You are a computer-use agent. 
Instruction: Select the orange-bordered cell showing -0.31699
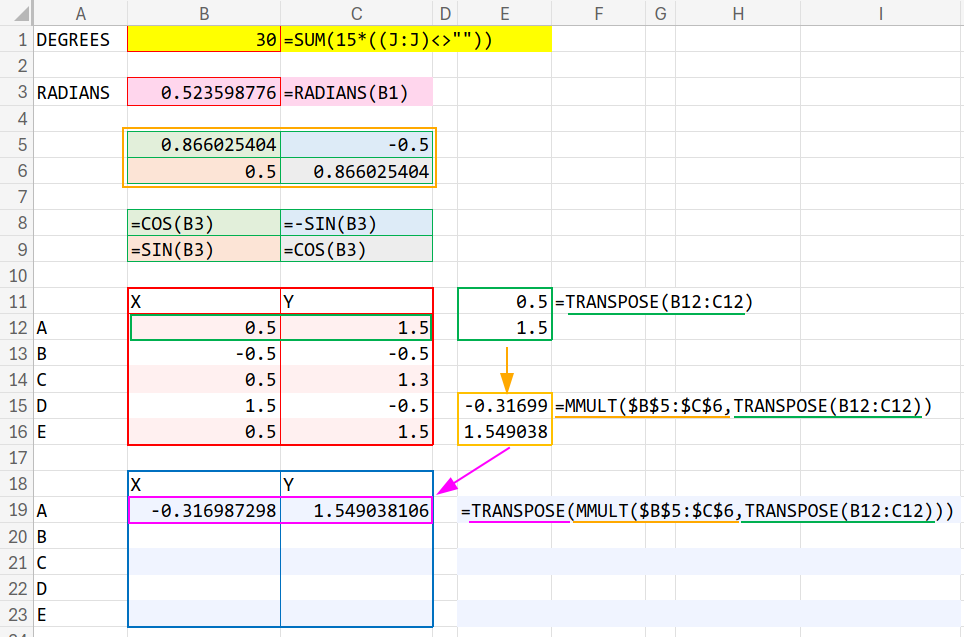pos(505,406)
